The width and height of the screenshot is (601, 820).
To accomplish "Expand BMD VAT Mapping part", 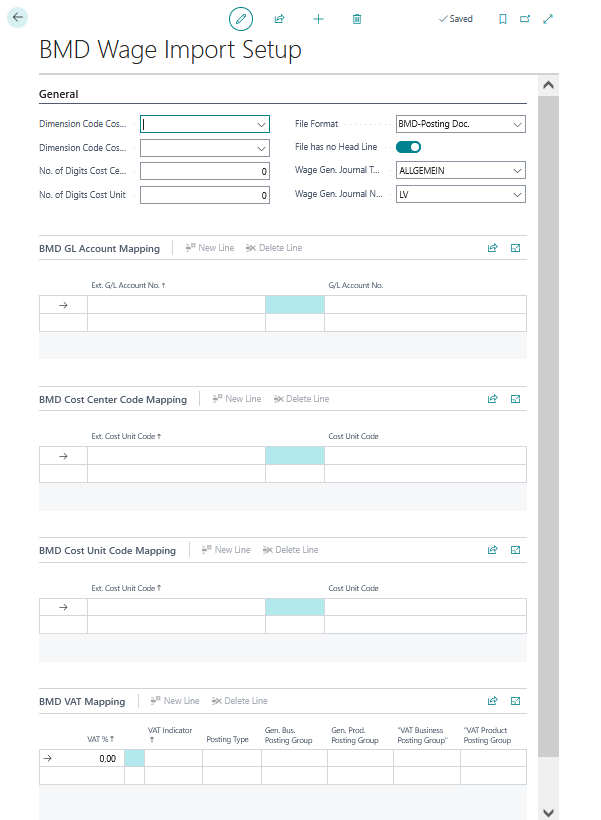I will 515,701.
